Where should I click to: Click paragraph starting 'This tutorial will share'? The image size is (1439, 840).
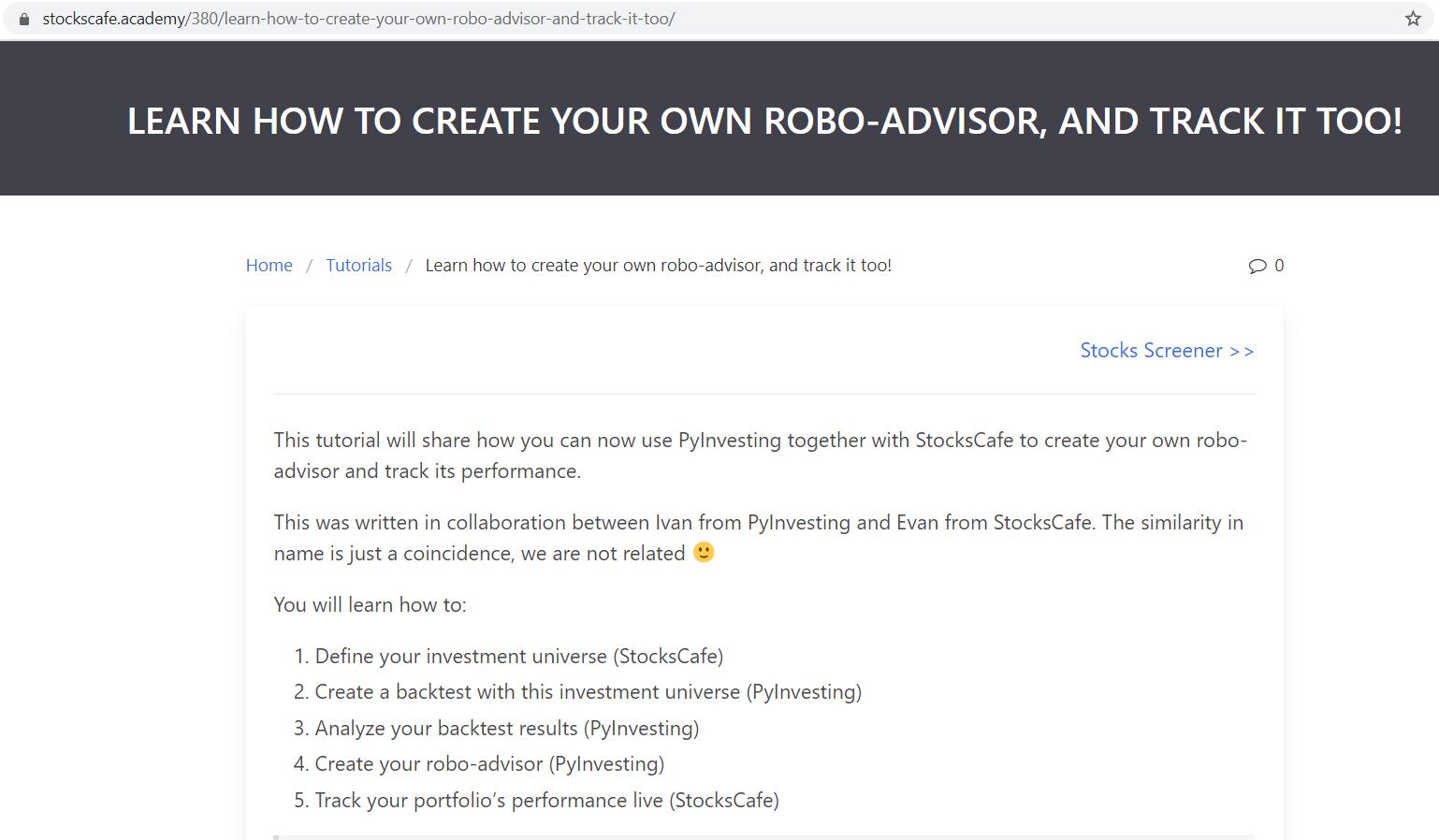click(x=761, y=456)
